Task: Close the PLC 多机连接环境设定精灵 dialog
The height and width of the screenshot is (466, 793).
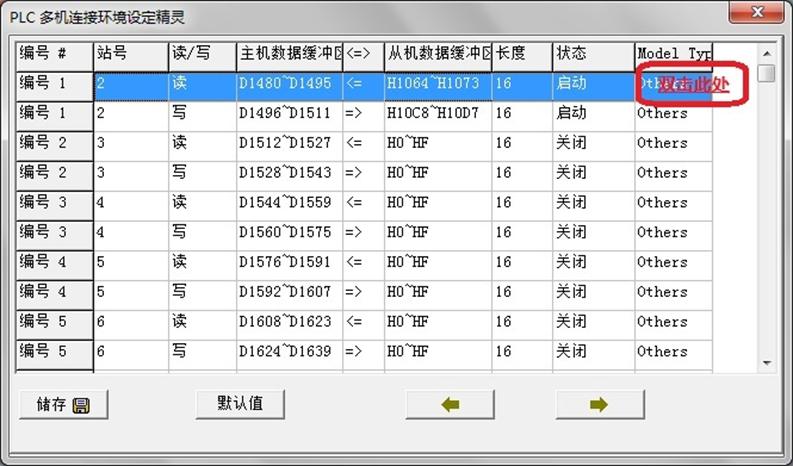Action: (x=757, y=12)
